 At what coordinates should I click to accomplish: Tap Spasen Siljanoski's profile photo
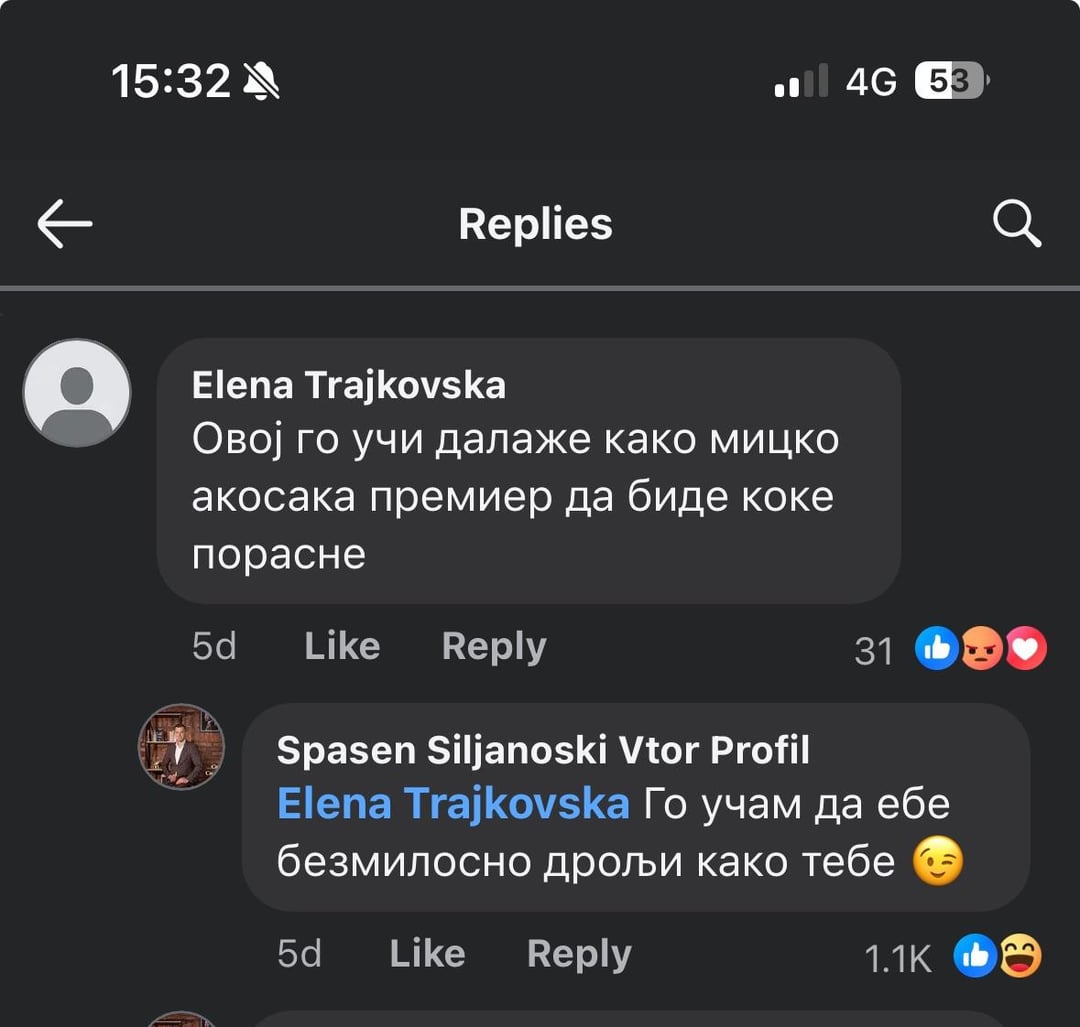point(181,747)
